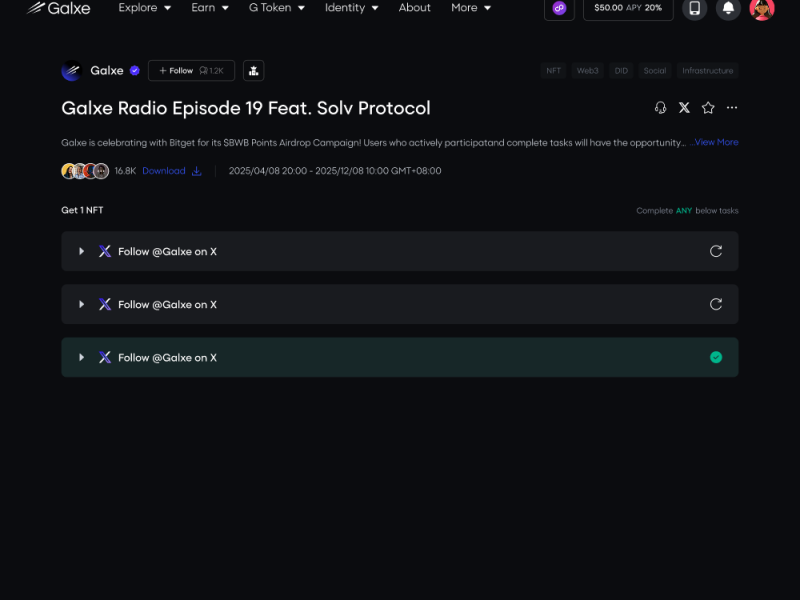Click the participant avatars group

click(85, 171)
